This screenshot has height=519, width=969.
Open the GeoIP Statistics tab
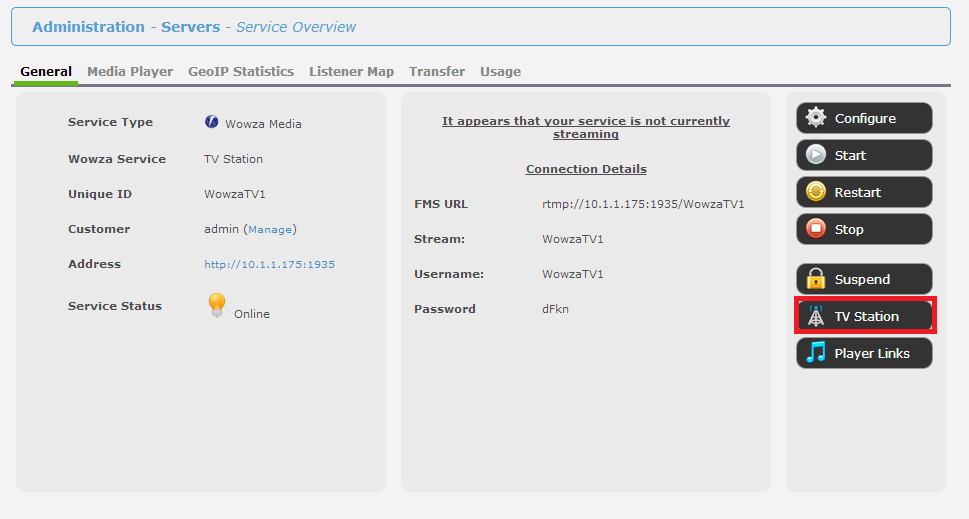[241, 72]
